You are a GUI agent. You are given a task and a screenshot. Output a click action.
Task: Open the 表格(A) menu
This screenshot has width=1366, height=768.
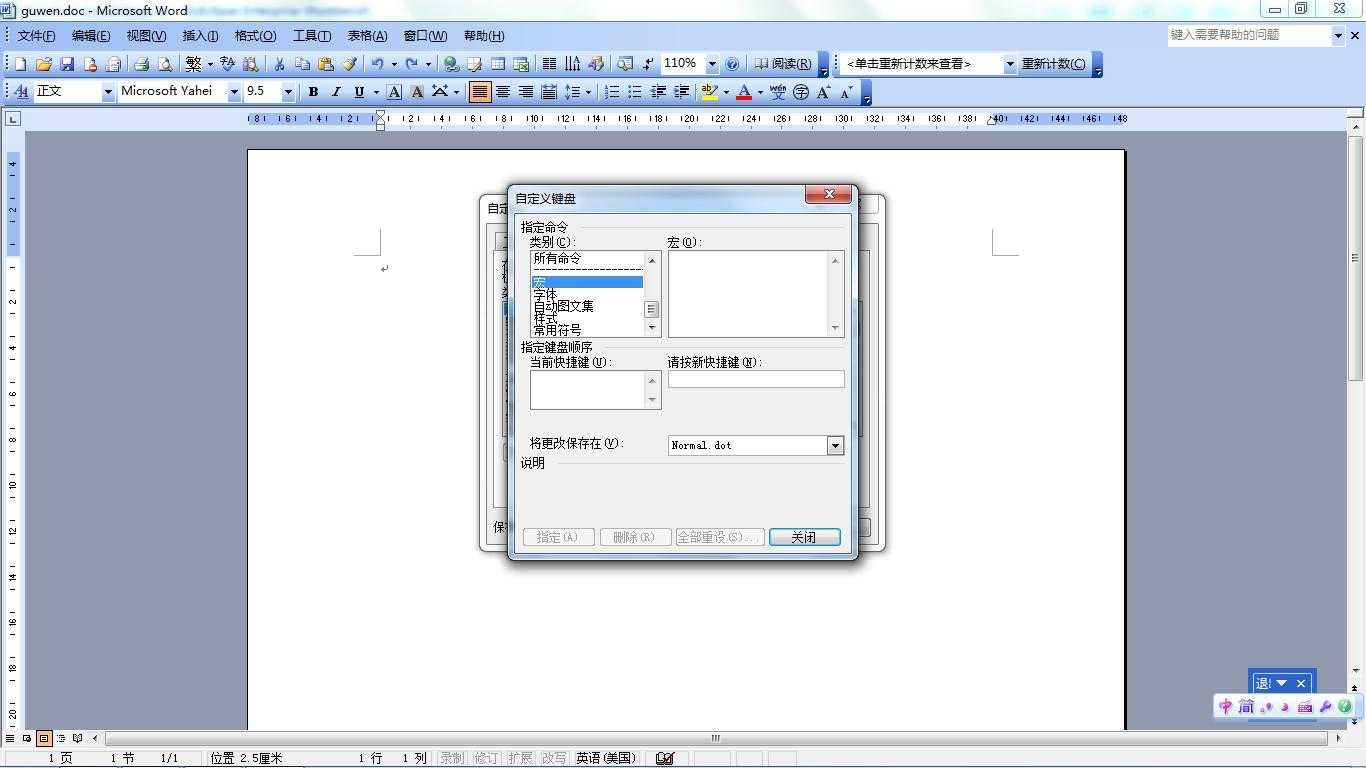[x=367, y=36]
